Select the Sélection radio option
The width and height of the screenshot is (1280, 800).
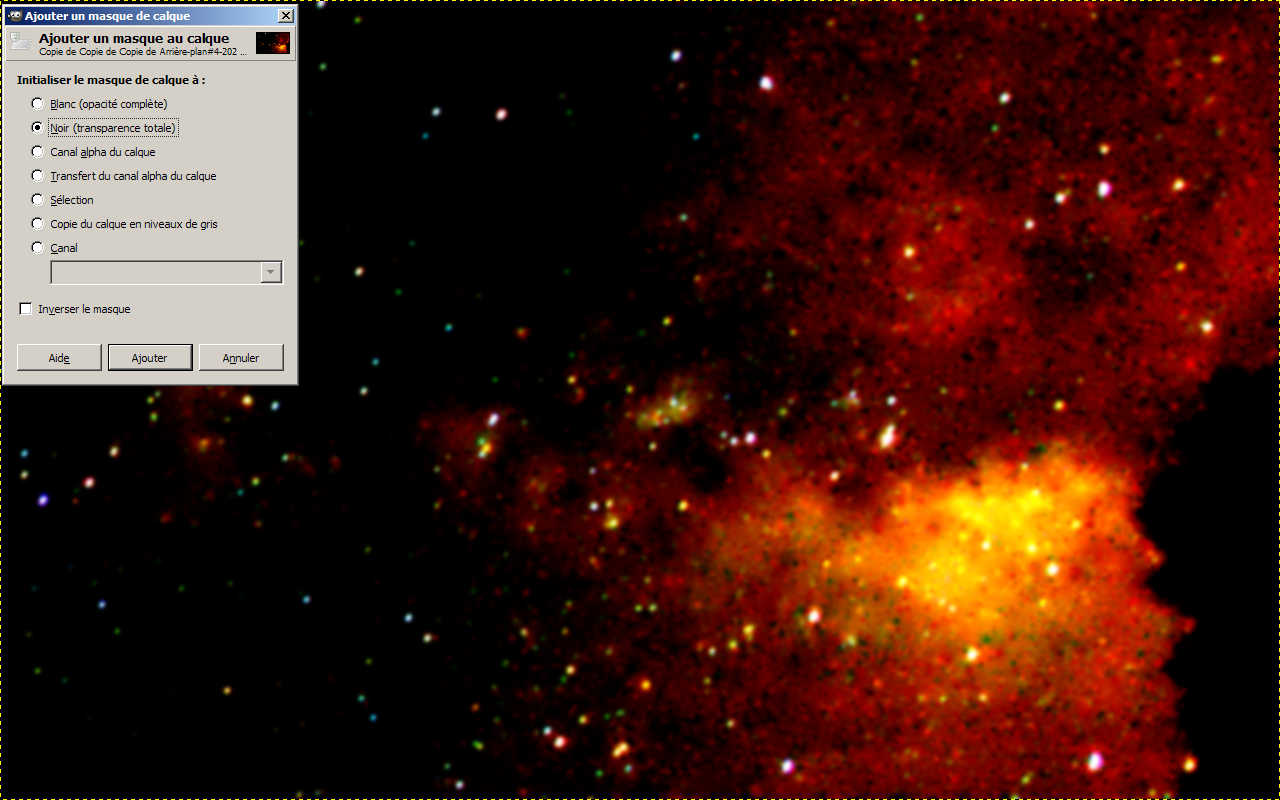tap(38, 200)
